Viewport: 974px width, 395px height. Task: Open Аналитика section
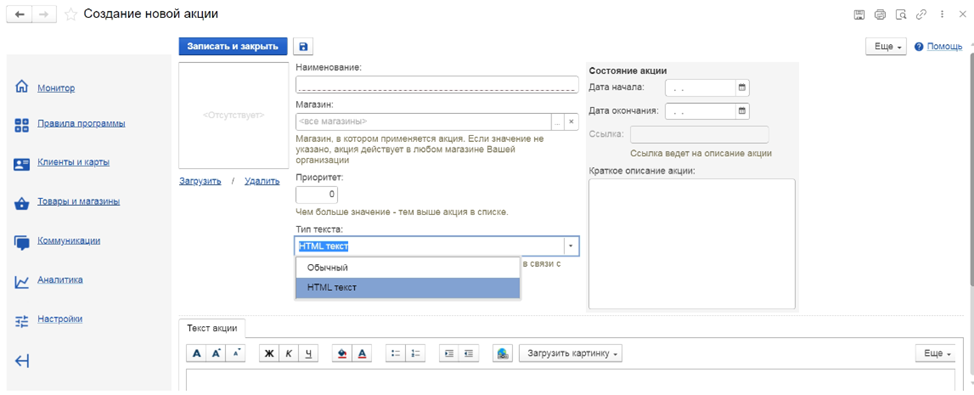pos(60,279)
